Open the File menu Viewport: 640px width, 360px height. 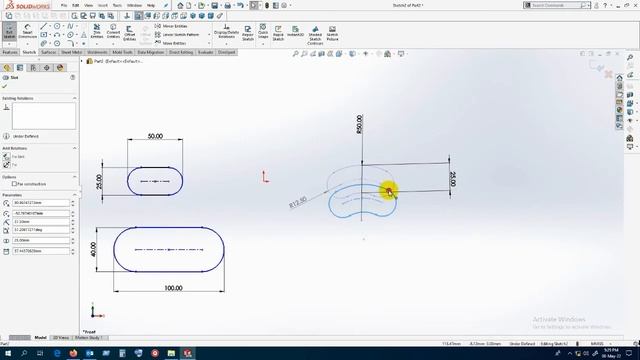[x=64, y=6]
